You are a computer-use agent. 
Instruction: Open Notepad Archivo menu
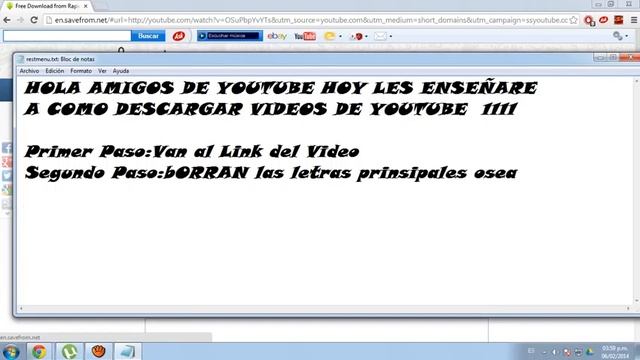coord(29,71)
